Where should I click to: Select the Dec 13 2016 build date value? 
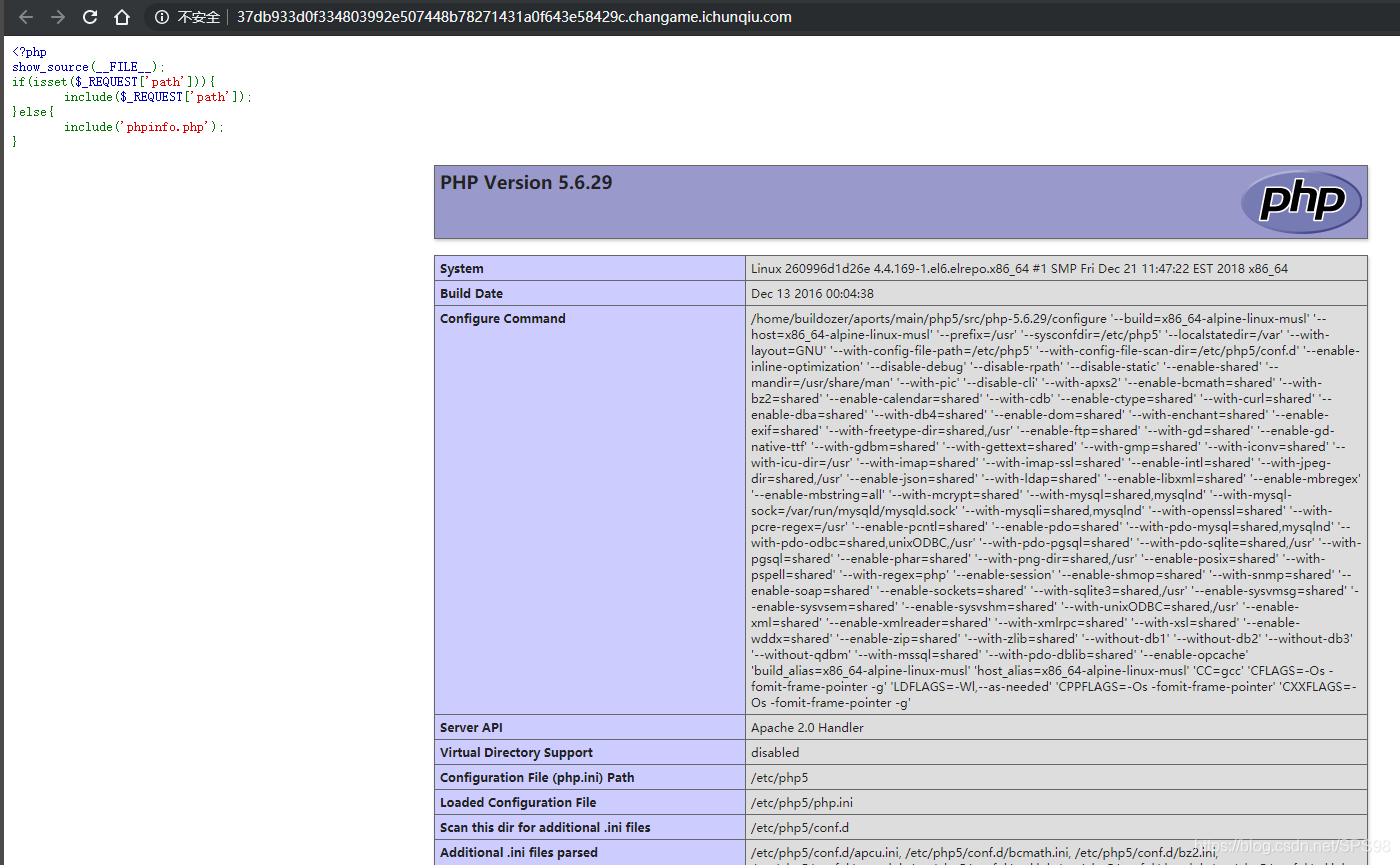coord(812,293)
